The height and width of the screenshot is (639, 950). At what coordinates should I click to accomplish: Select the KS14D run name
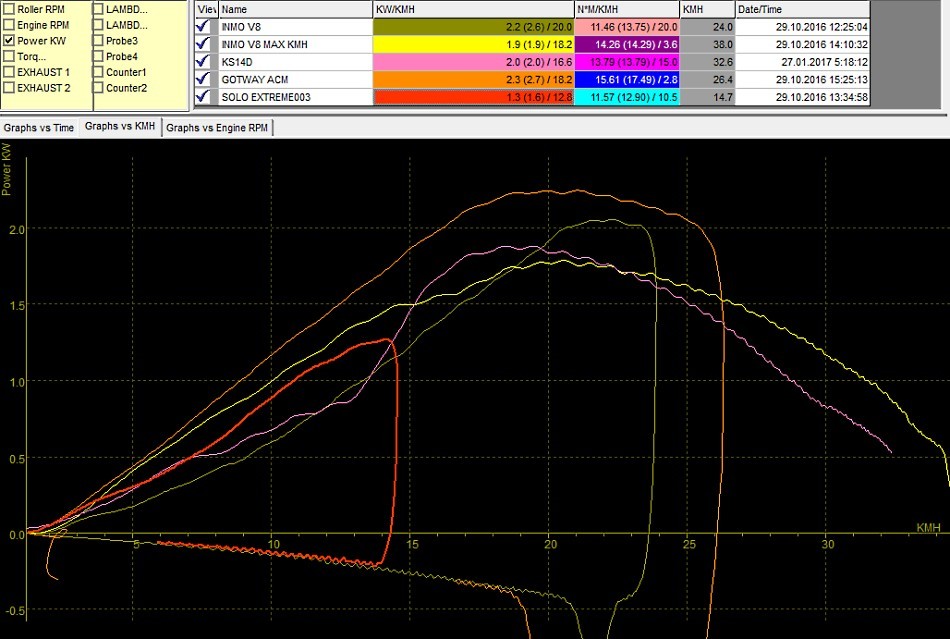(x=237, y=62)
